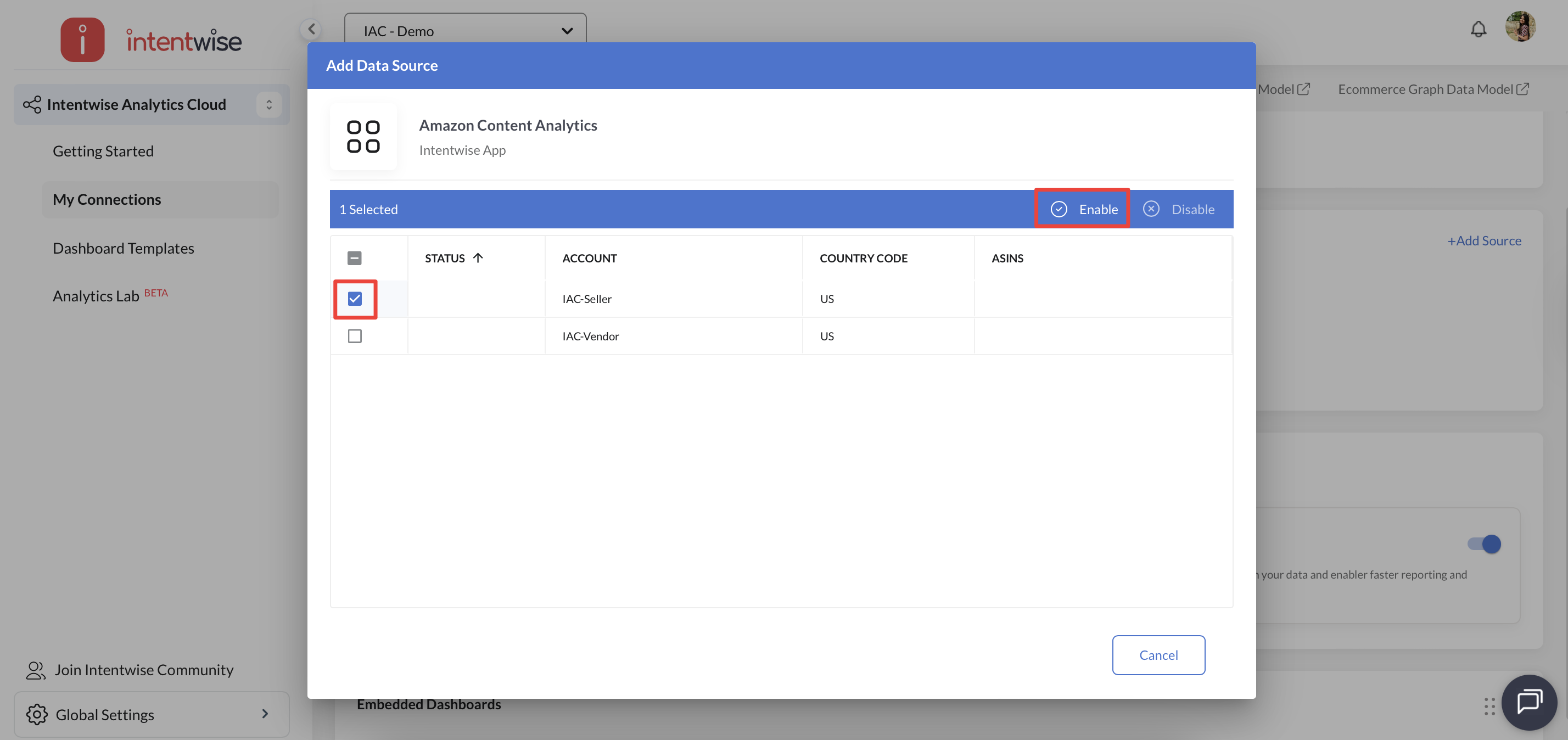Screen dimensions: 1568x740
Task: Toggle the select-all header checkbox
Action: [354, 258]
